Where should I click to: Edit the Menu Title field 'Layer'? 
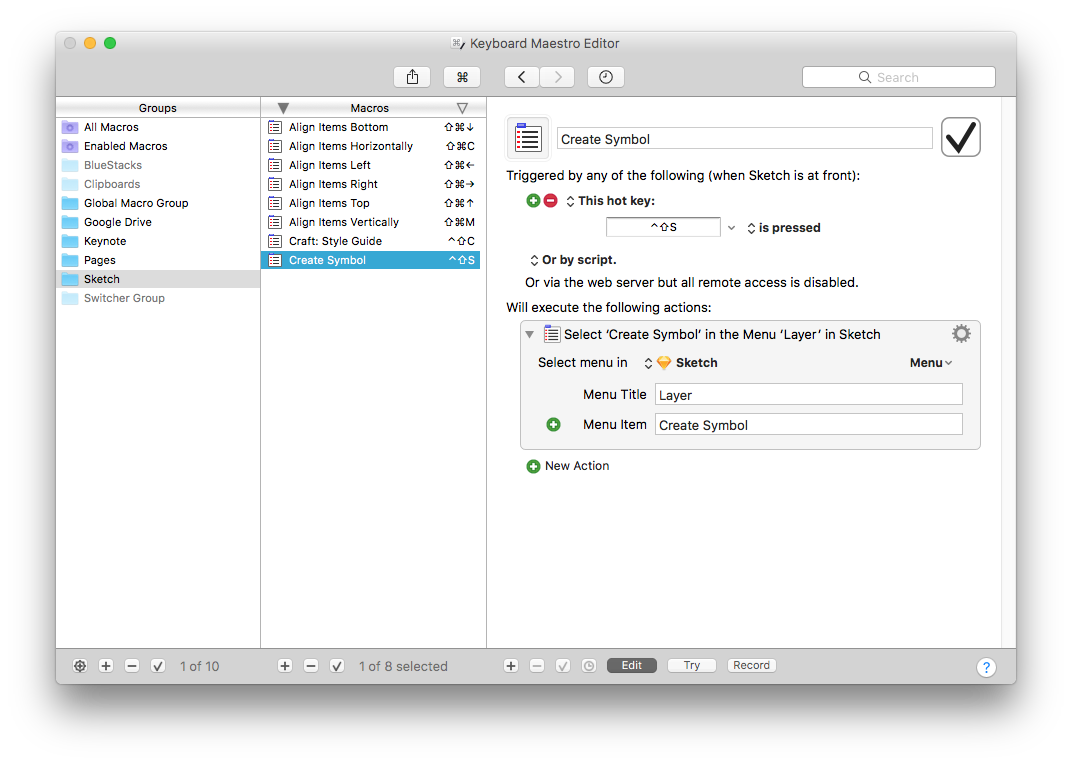pos(809,395)
